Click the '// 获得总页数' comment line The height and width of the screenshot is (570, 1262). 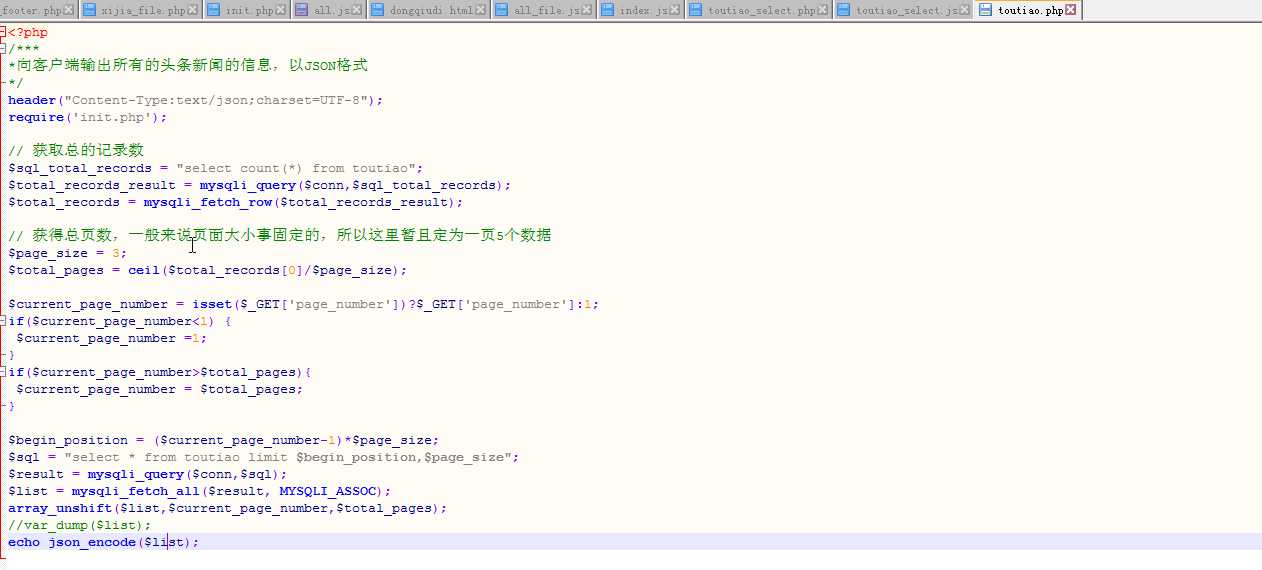click(280, 236)
